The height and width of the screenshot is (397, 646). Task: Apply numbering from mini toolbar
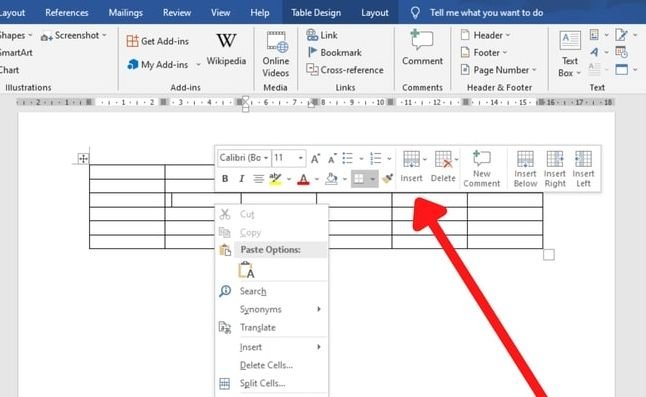tap(375, 159)
